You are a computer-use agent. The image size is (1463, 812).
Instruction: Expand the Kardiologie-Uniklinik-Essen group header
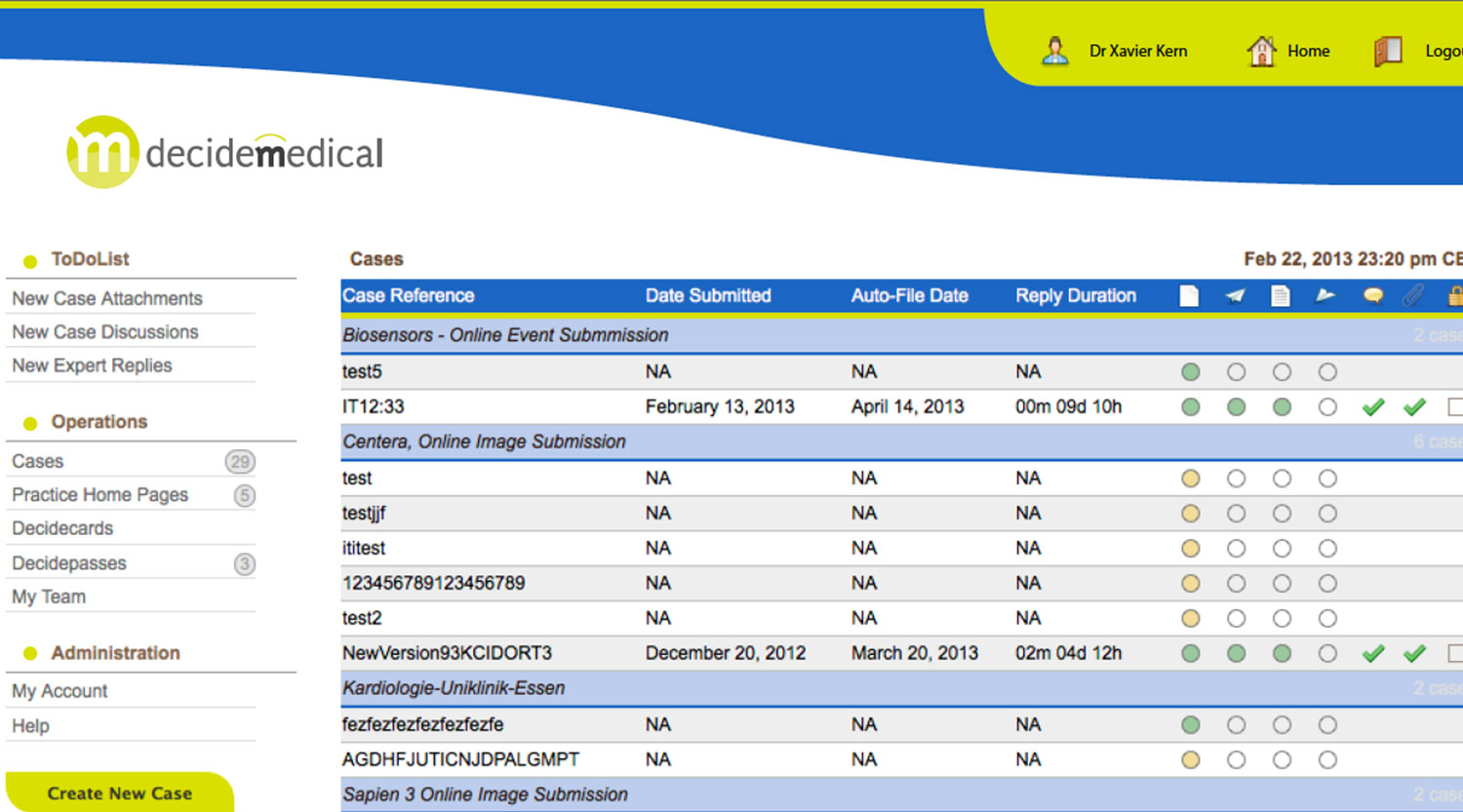pyautogui.click(x=454, y=688)
